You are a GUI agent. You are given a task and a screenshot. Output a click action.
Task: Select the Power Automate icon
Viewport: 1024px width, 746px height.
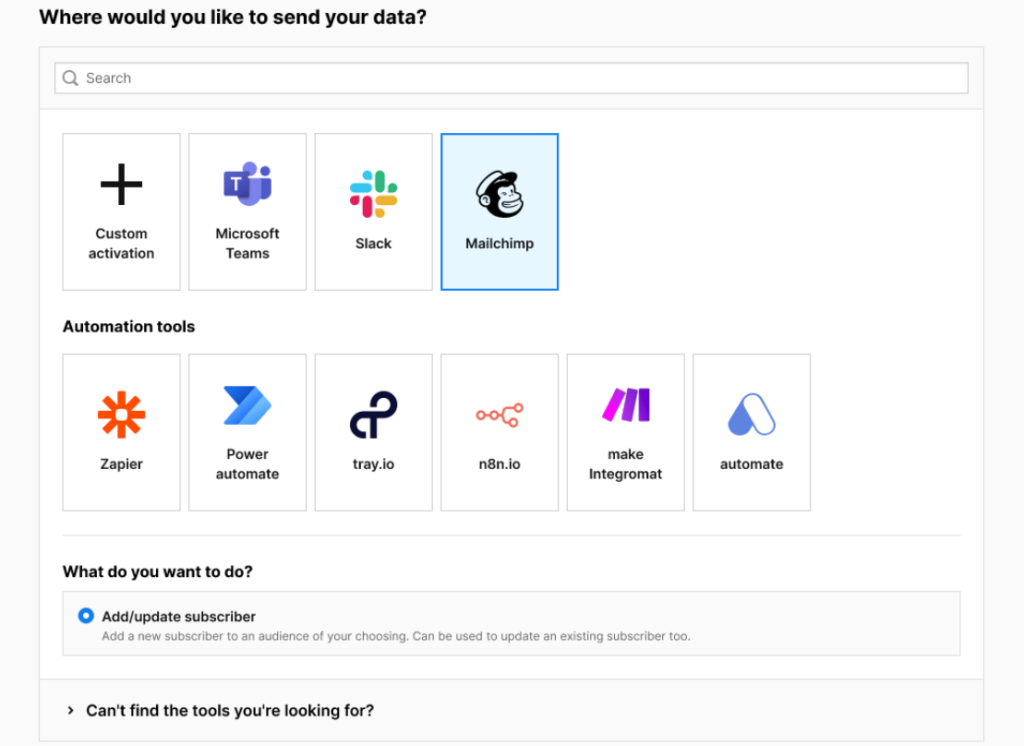(247, 404)
